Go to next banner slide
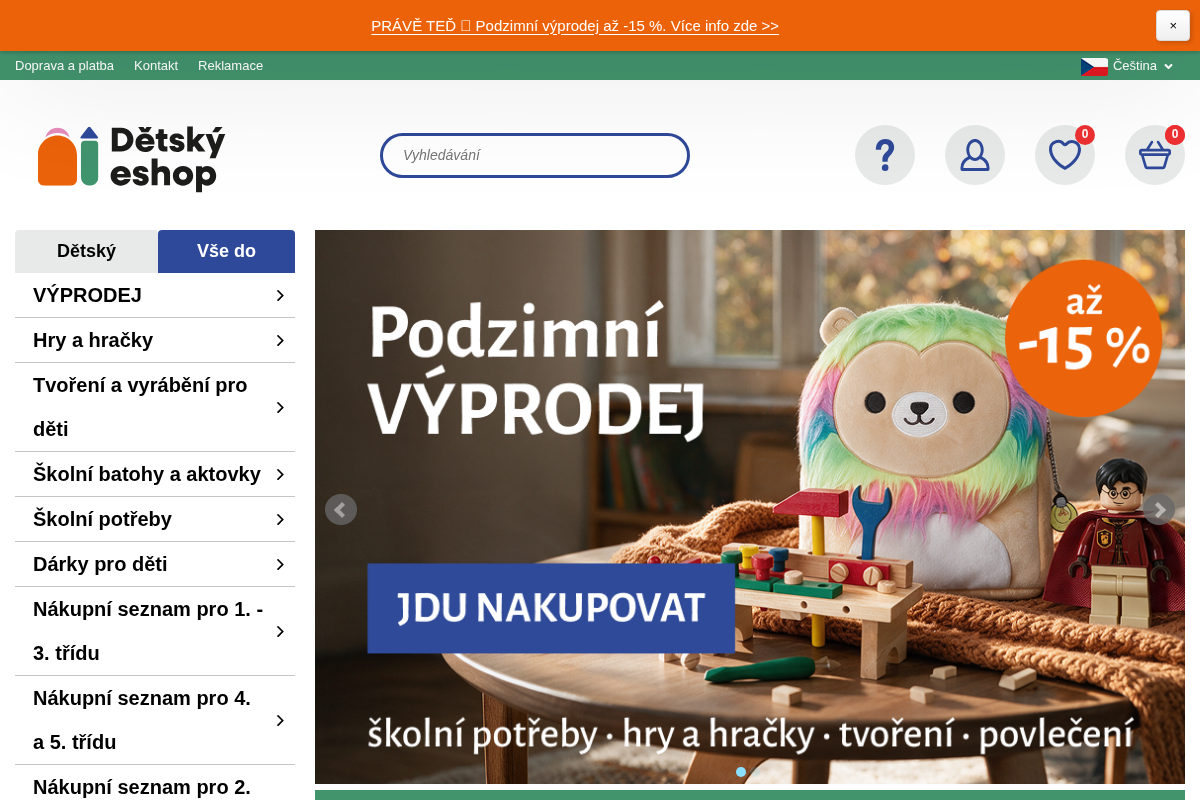The image size is (1200, 800). click(x=1159, y=510)
